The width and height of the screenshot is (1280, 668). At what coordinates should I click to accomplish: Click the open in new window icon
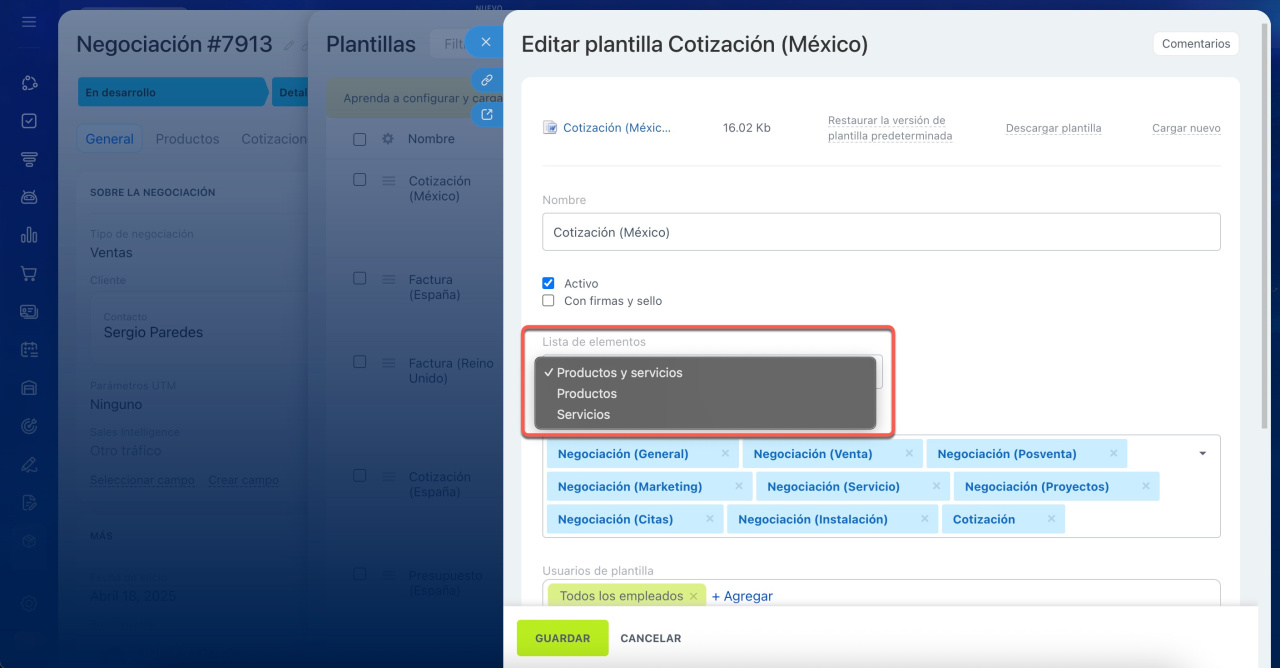tap(486, 114)
